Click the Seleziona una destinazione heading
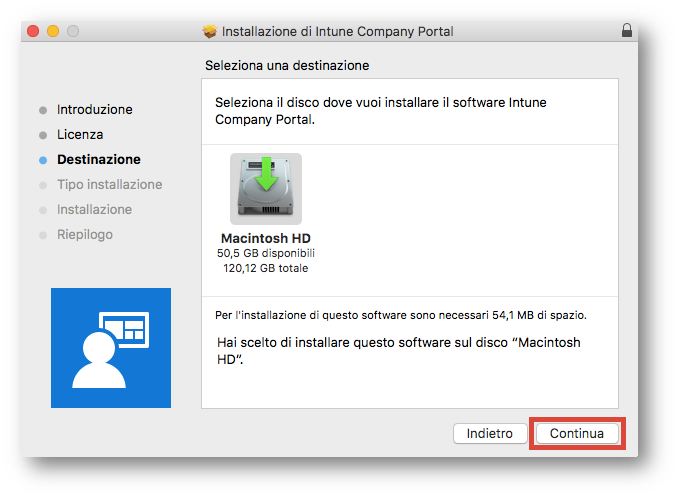Viewport: 680px width, 499px height. (287, 65)
